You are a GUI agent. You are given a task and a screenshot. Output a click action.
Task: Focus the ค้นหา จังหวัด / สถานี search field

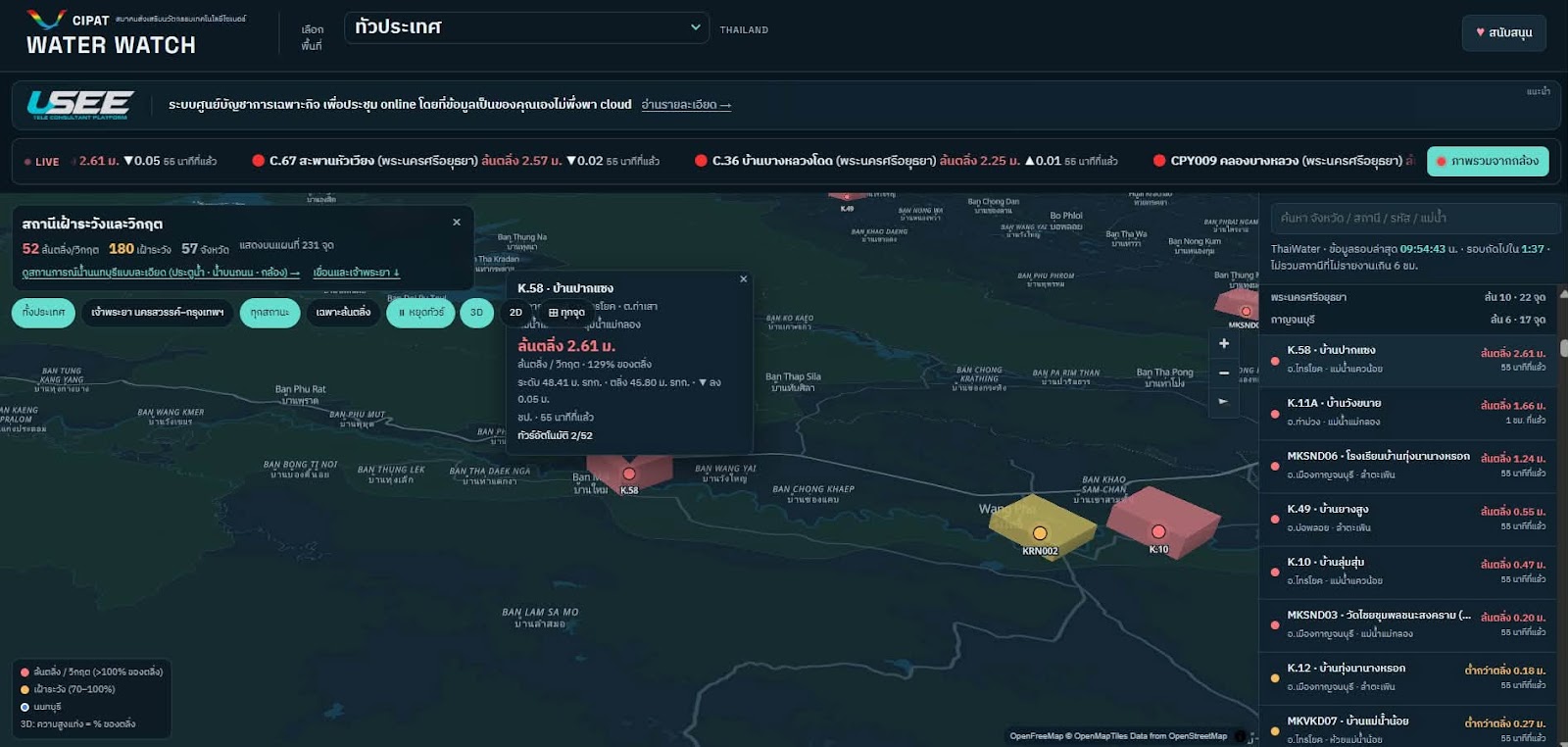click(x=1415, y=218)
